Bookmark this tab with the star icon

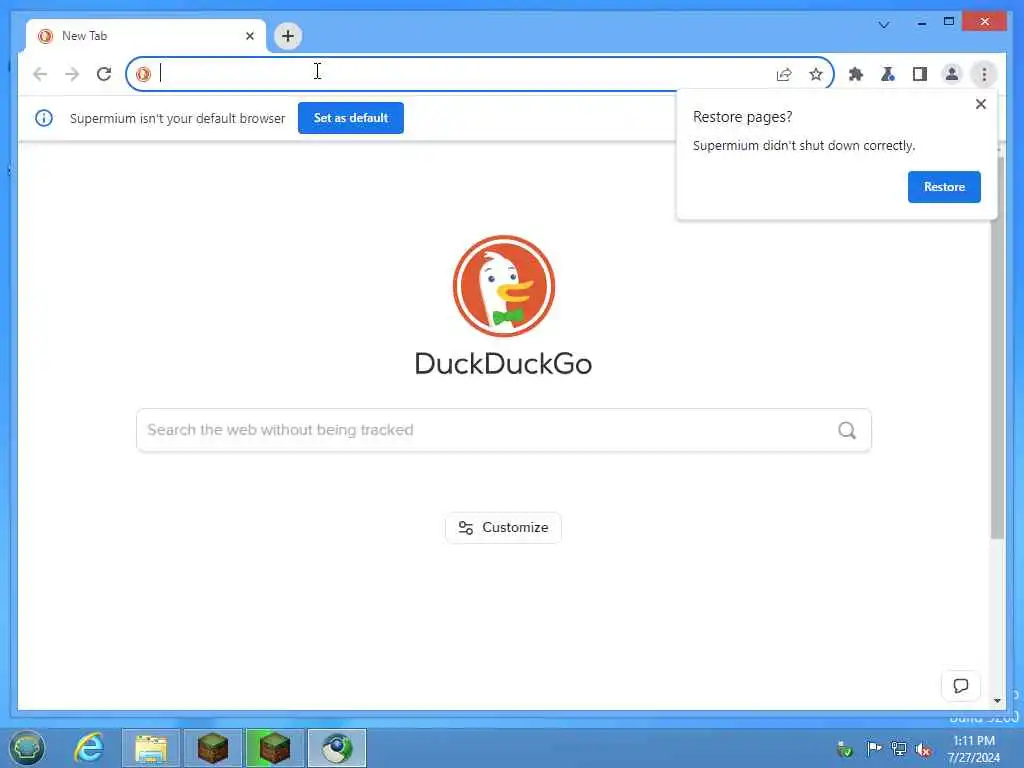click(x=816, y=74)
